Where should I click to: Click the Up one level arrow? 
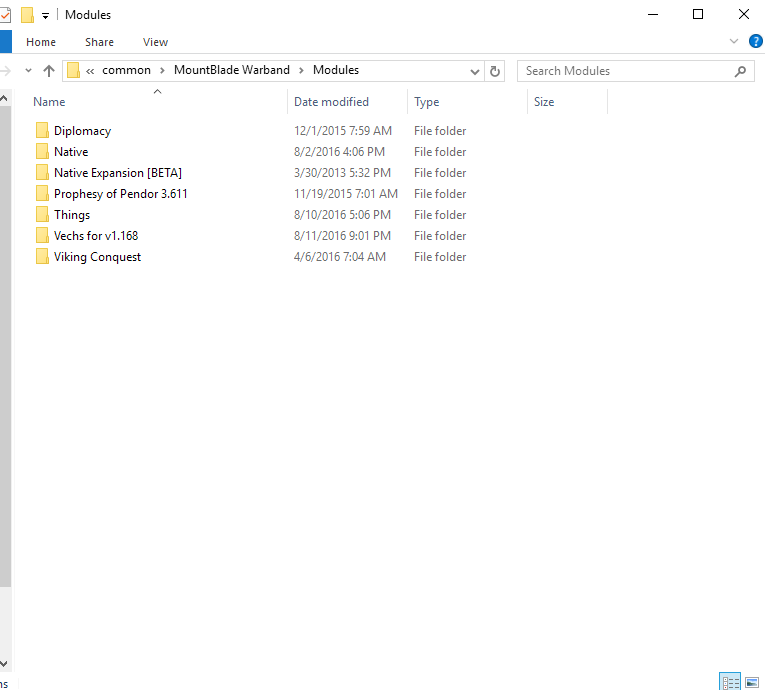(x=49, y=71)
